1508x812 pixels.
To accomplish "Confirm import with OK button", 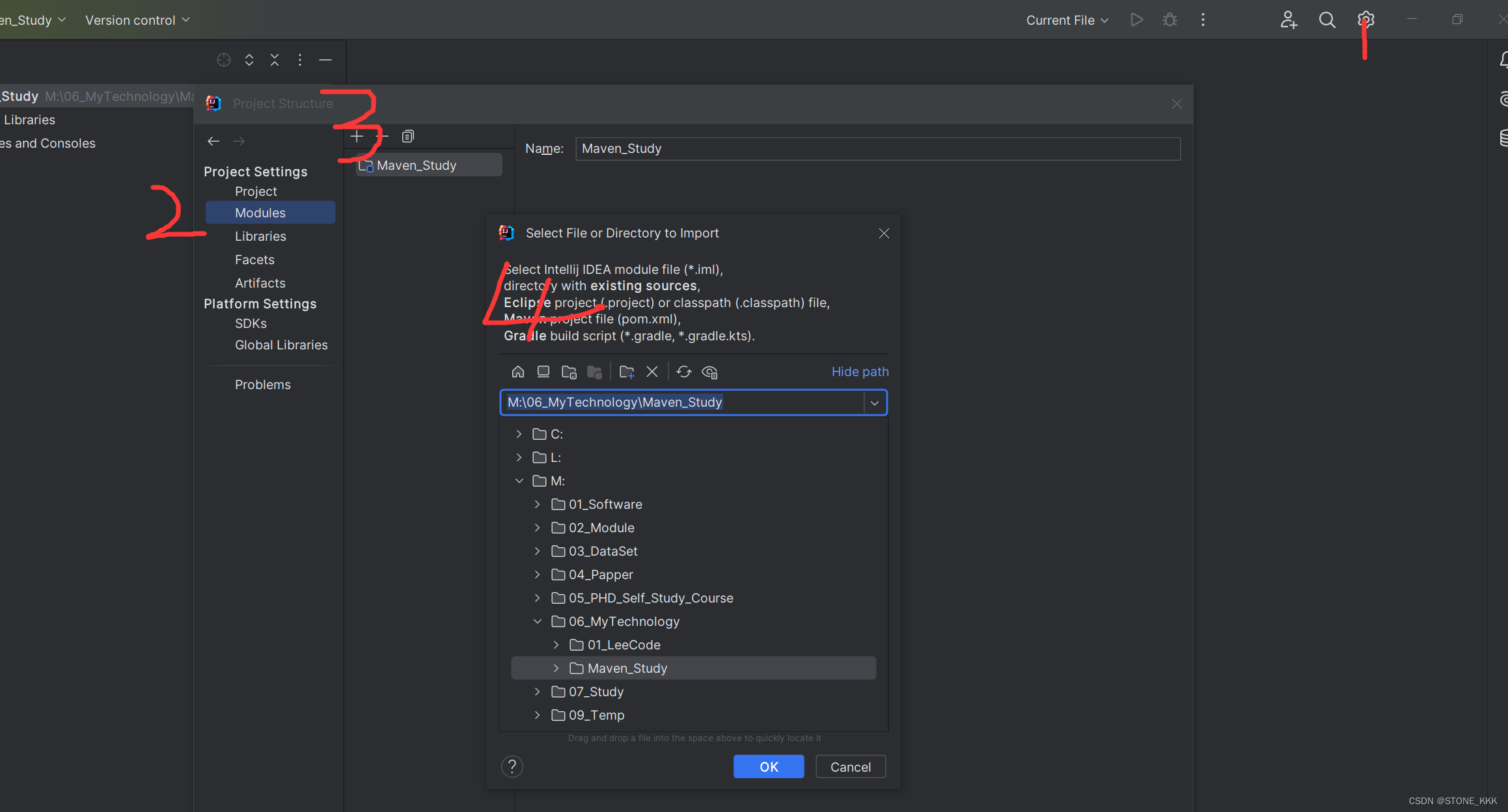I will click(769, 766).
